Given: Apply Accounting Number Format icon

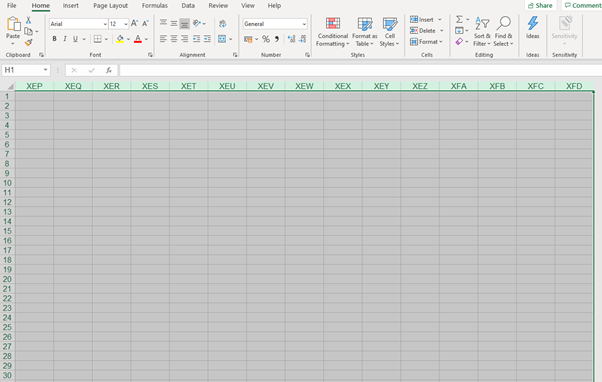Looking at the screenshot, I should (x=248, y=39).
